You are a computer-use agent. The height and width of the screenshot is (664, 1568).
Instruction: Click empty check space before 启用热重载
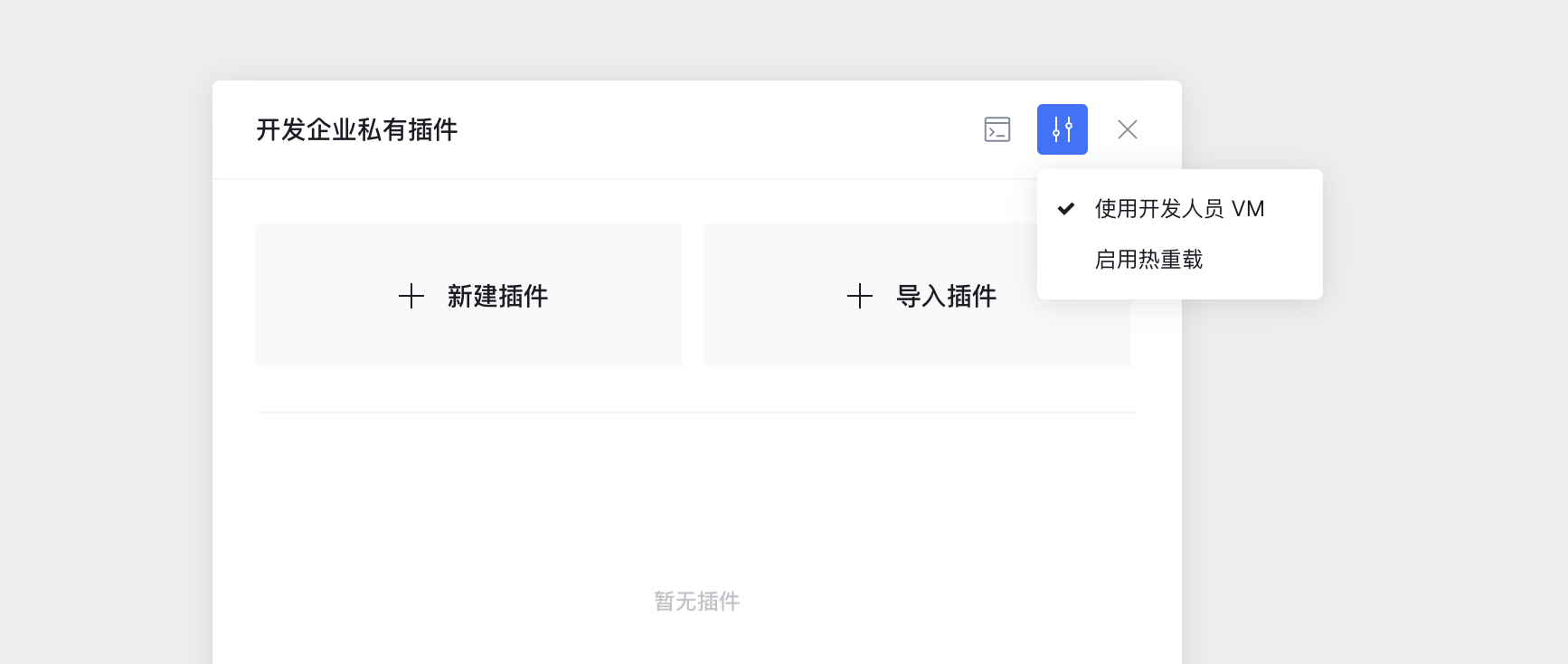pos(1066,260)
